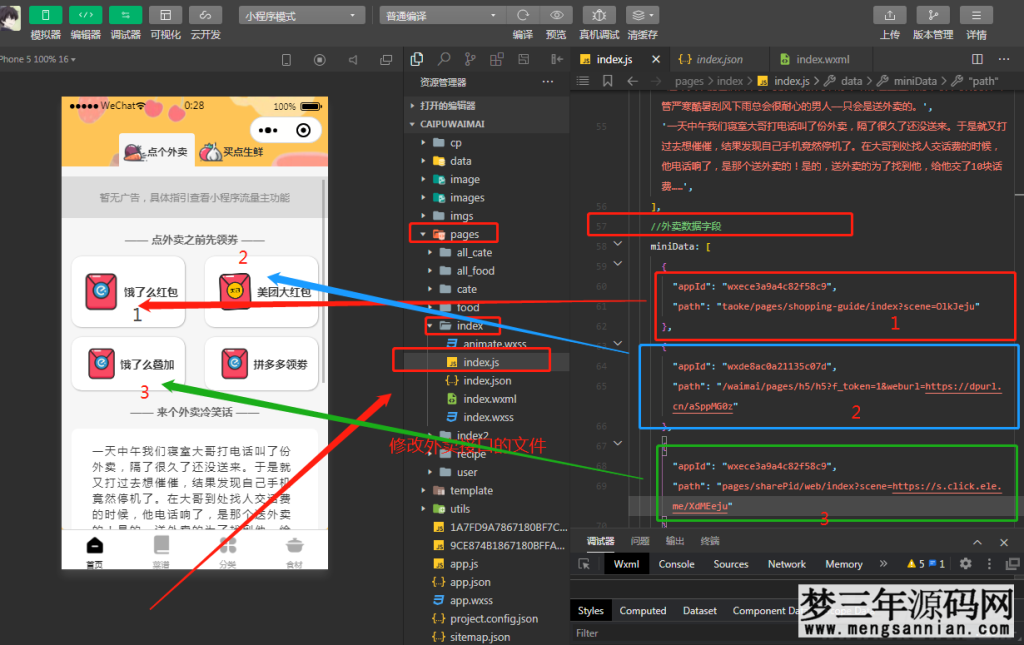Toggle the debugger (调试器) panel button
The width and height of the screenshot is (1024, 645).
tap(125, 15)
